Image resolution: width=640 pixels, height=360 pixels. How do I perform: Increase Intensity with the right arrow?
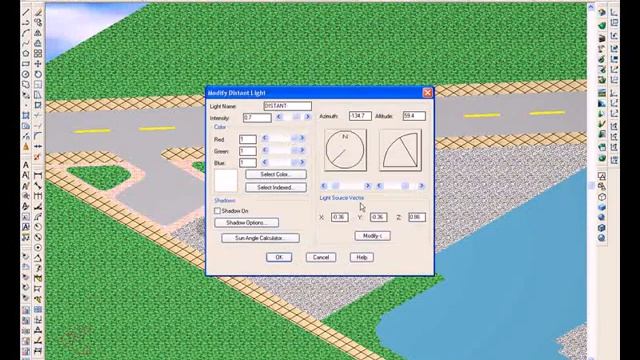tap(307, 117)
